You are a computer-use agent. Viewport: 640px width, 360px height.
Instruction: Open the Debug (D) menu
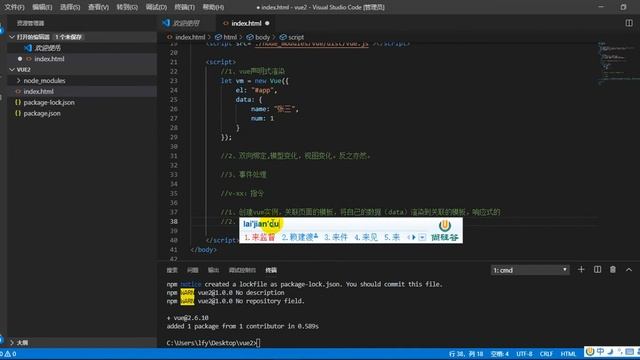(156, 7)
